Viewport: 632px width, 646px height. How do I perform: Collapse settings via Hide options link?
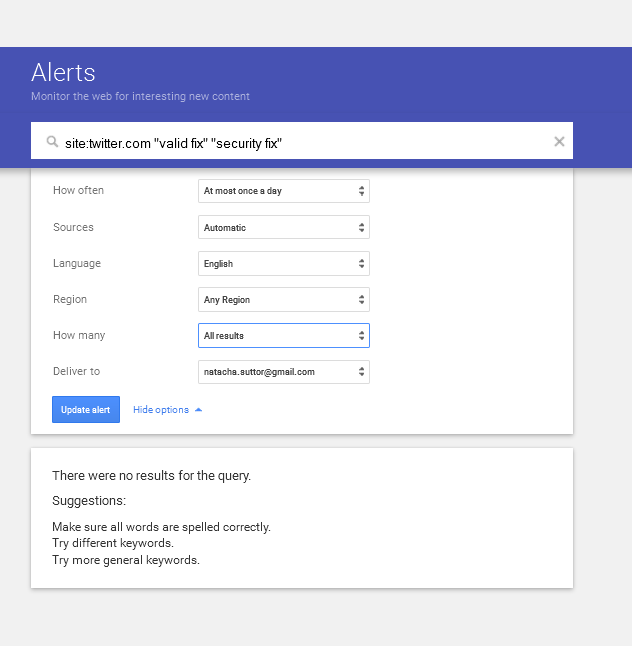pyautogui.click(x=167, y=410)
